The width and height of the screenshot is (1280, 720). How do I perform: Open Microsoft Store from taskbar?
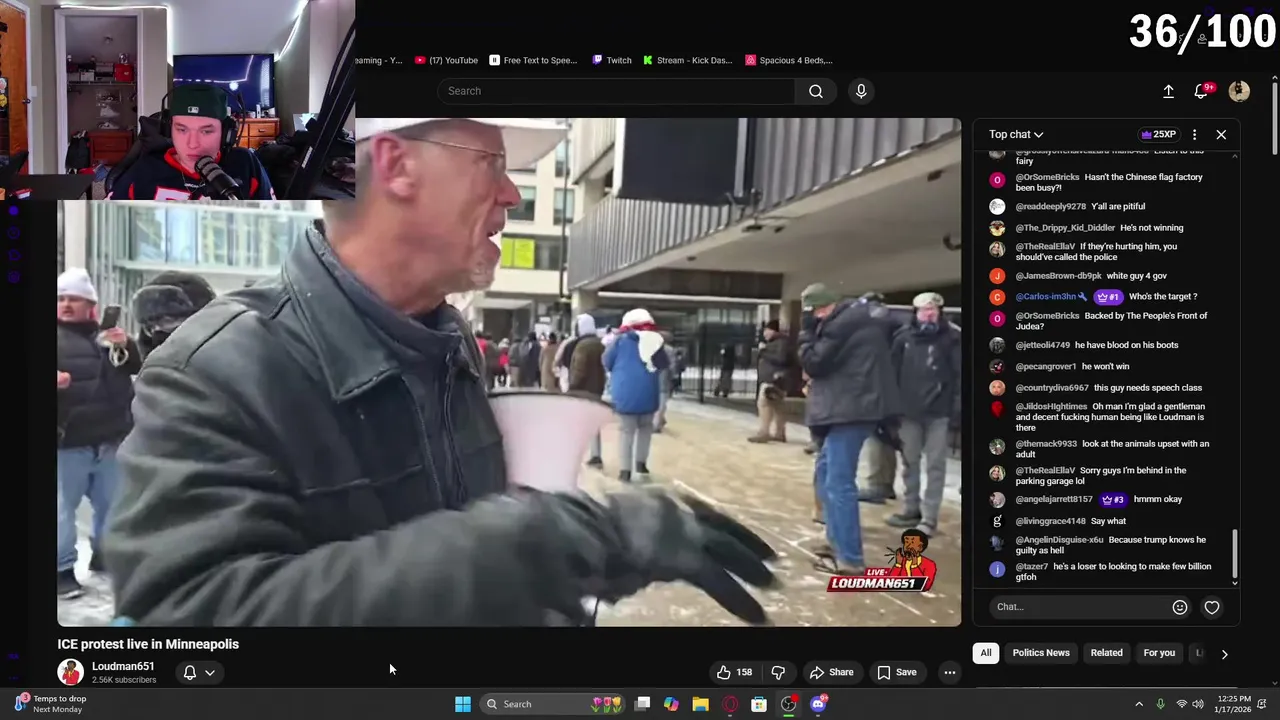tap(759, 704)
